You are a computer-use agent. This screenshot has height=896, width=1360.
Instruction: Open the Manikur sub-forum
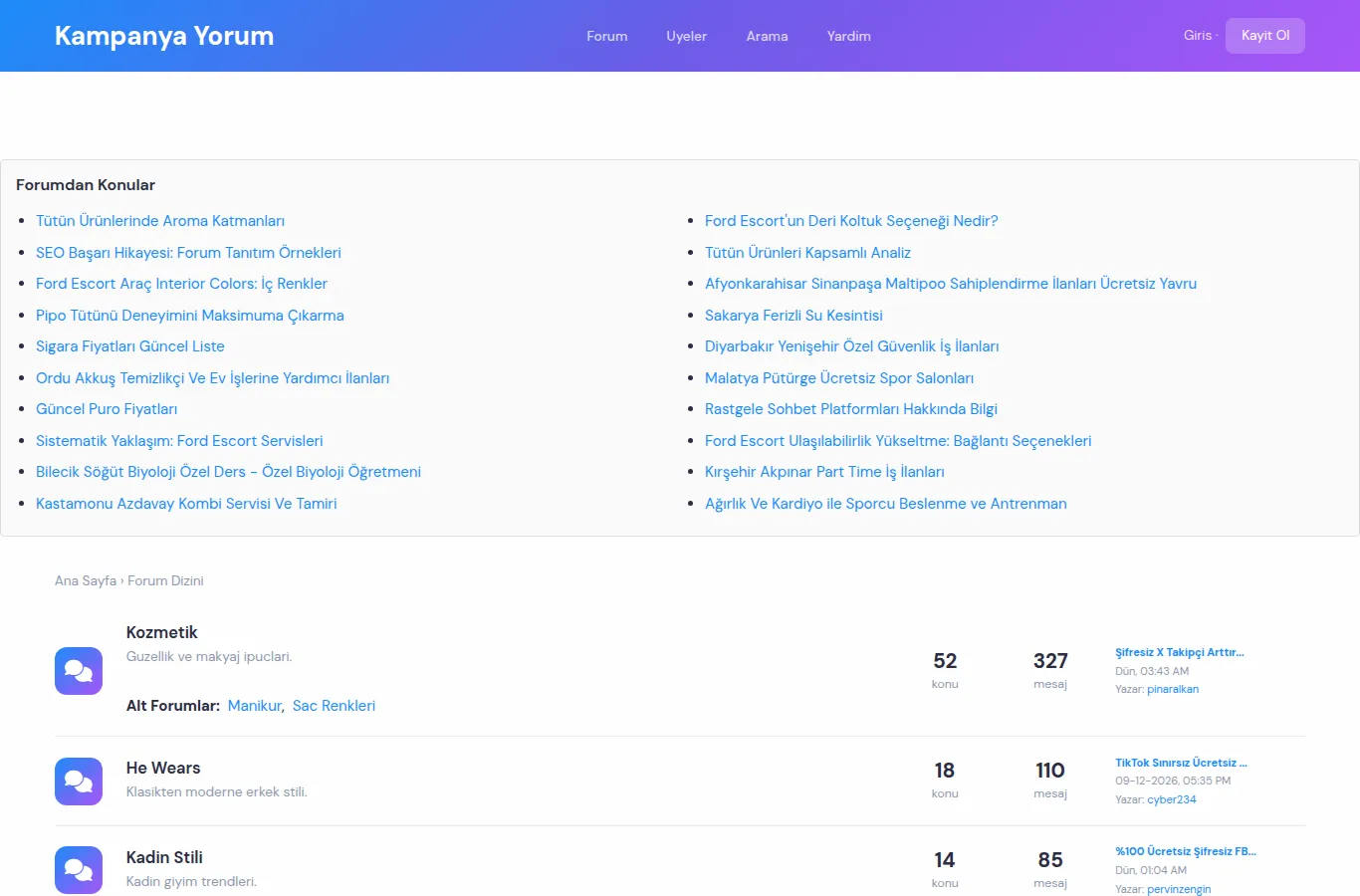tap(255, 705)
